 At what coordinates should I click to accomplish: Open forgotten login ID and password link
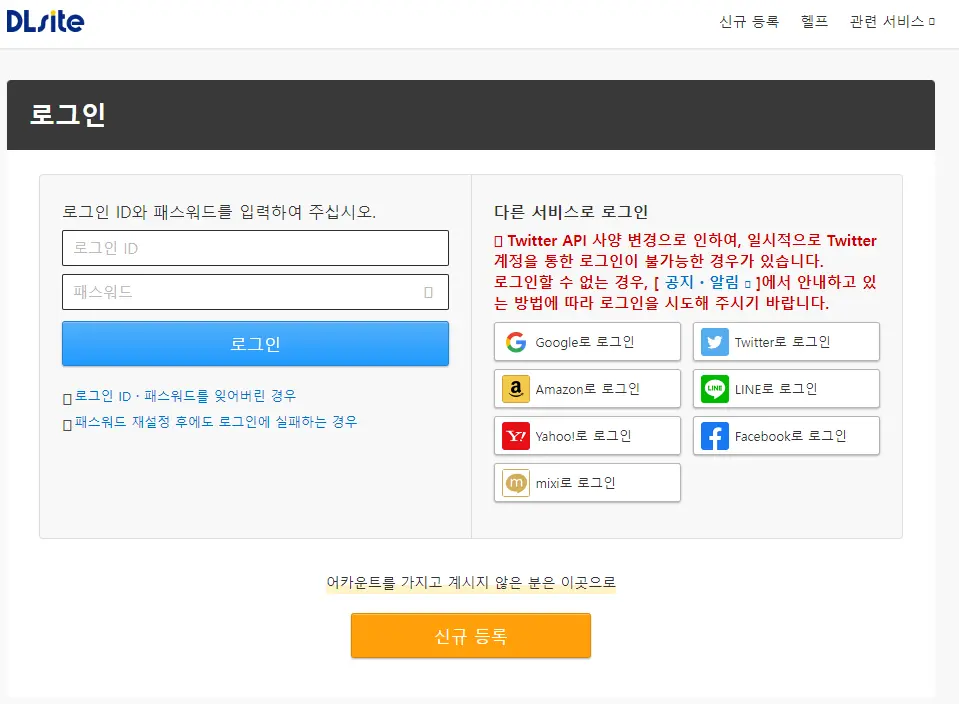[x=185, y=396]
